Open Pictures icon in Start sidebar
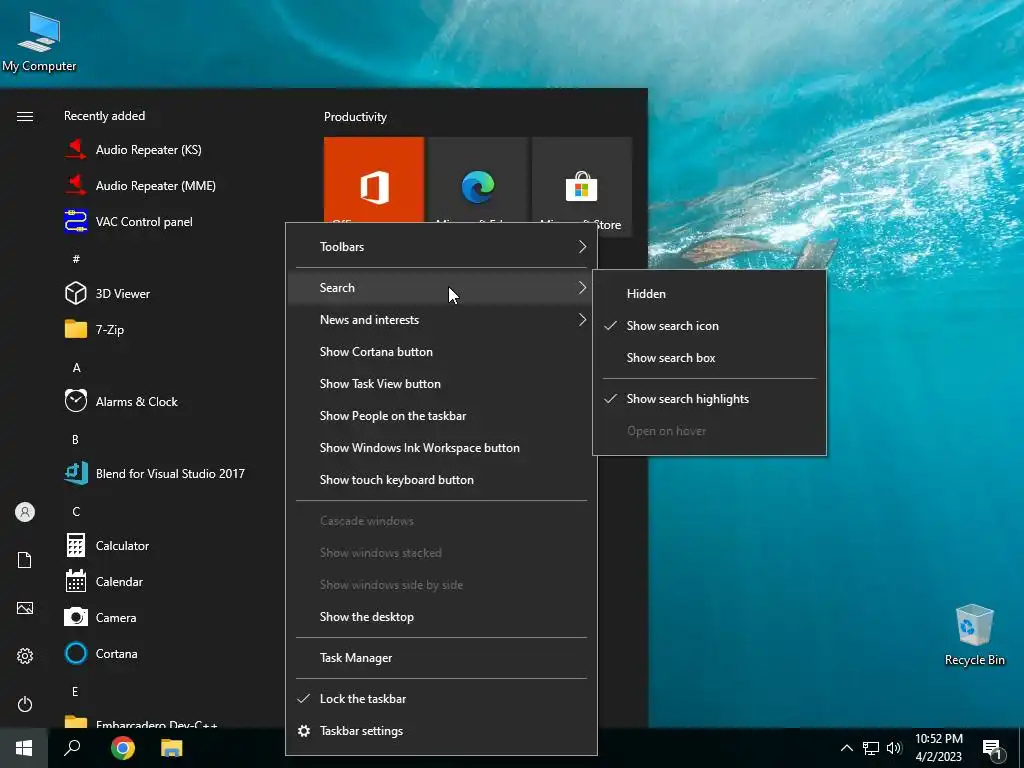Image resolution: width=1024 pixels, height=768 pixels. 25,608
